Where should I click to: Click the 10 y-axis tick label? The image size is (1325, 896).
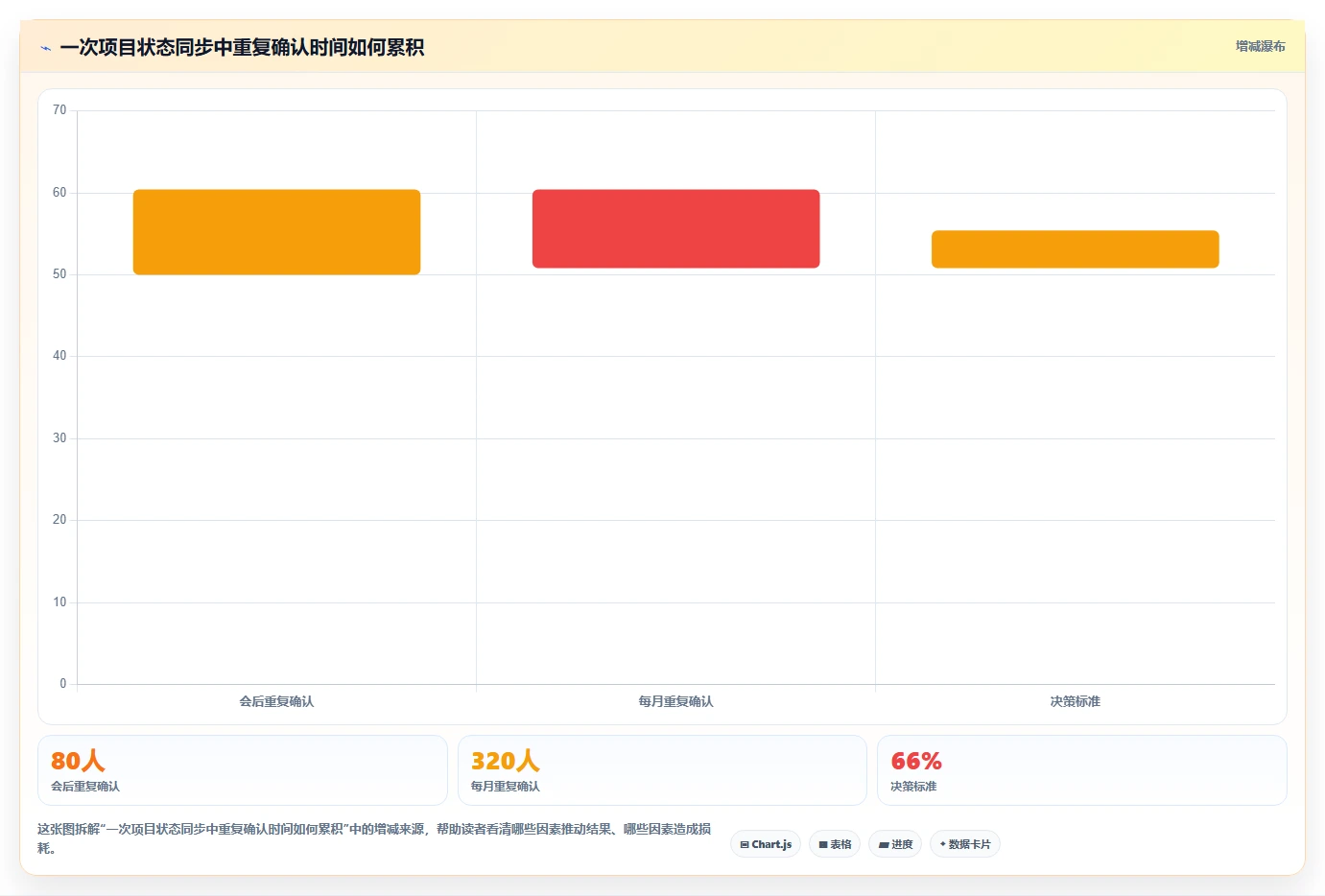click(x=59, y=602)
